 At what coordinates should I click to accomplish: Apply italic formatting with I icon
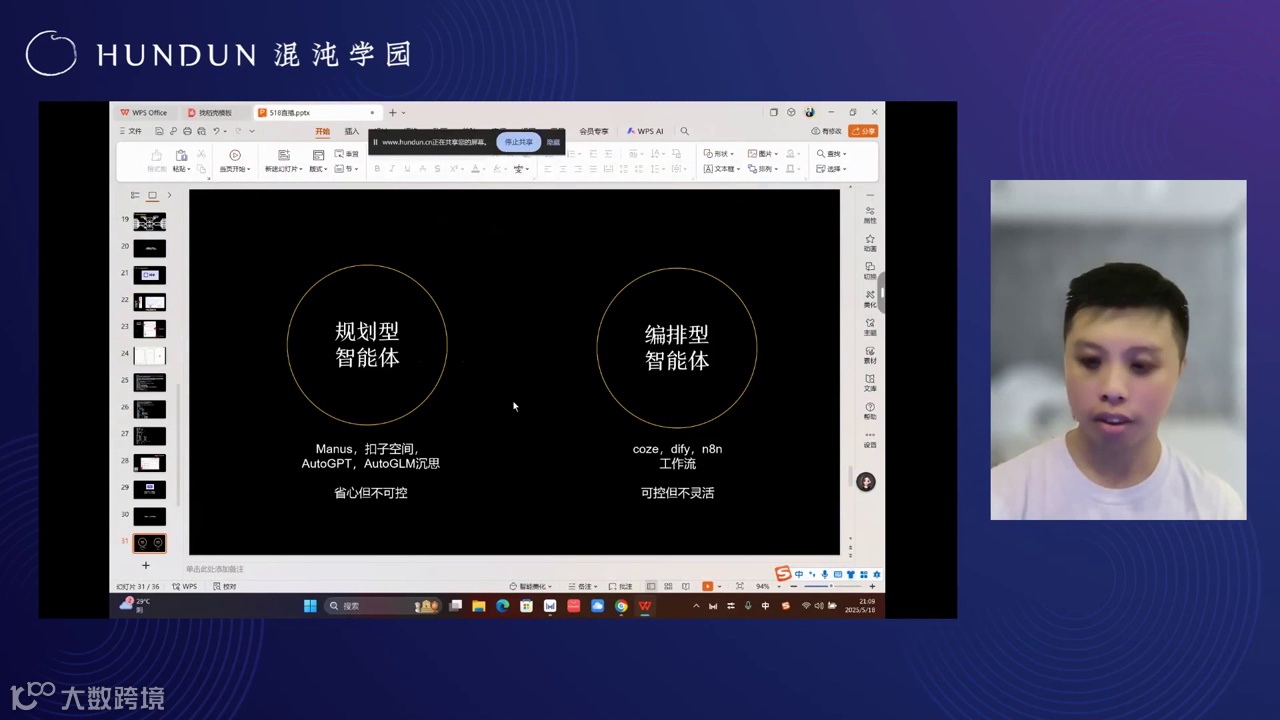click(x=392, y=169)
